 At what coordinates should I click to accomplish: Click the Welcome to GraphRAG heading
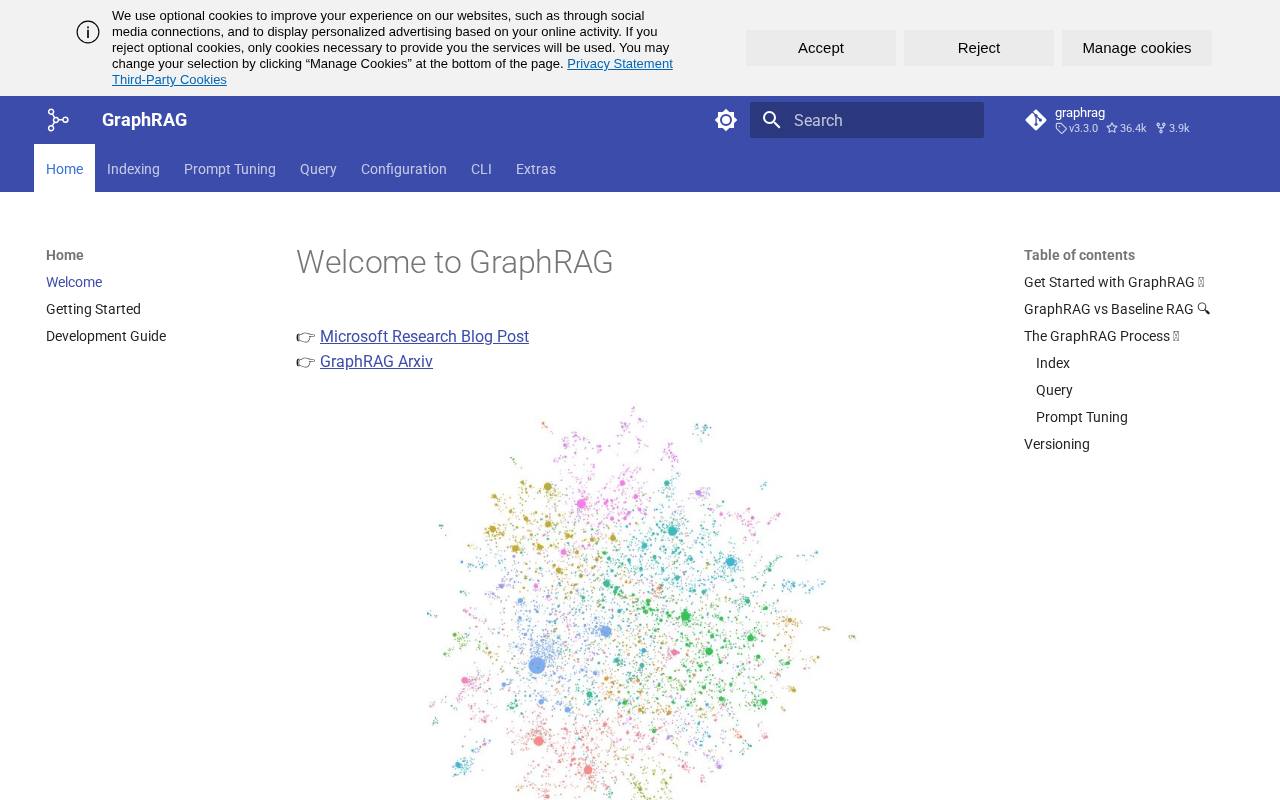point(455,262)
